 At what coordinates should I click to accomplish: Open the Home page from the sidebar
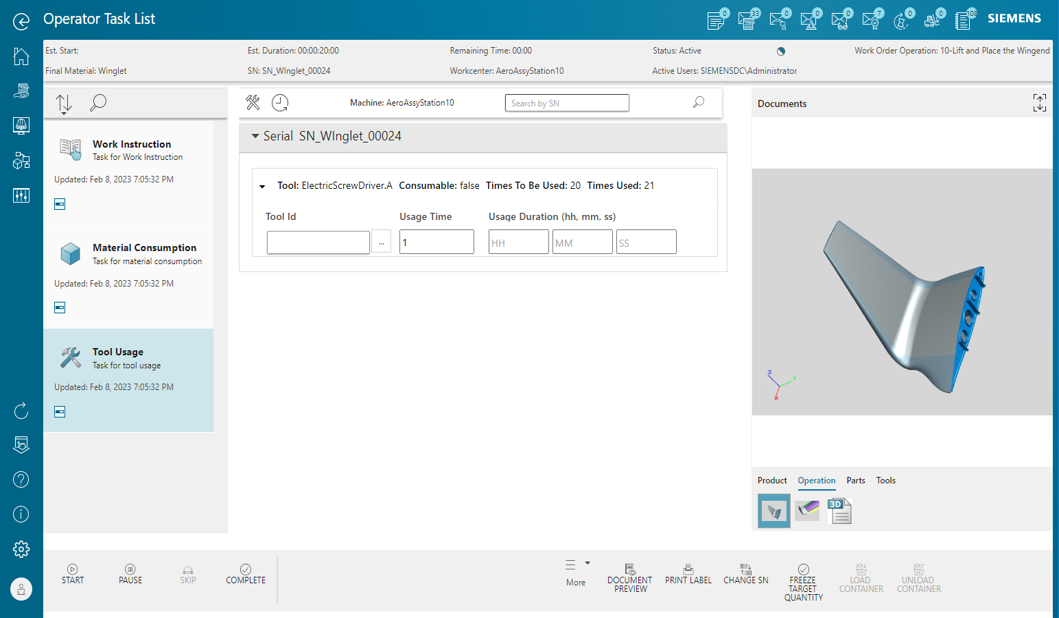21,56
